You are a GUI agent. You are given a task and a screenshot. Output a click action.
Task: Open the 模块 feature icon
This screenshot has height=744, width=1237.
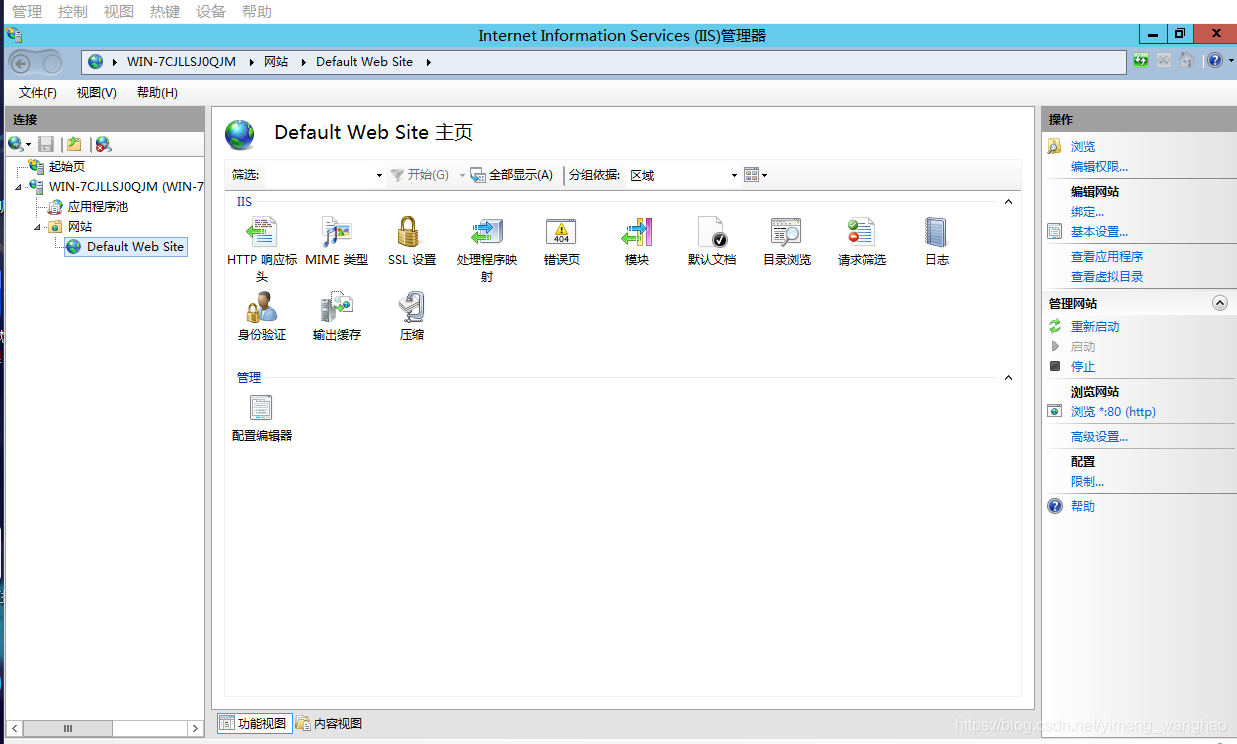pyautogui.click(x=636, y=233)
